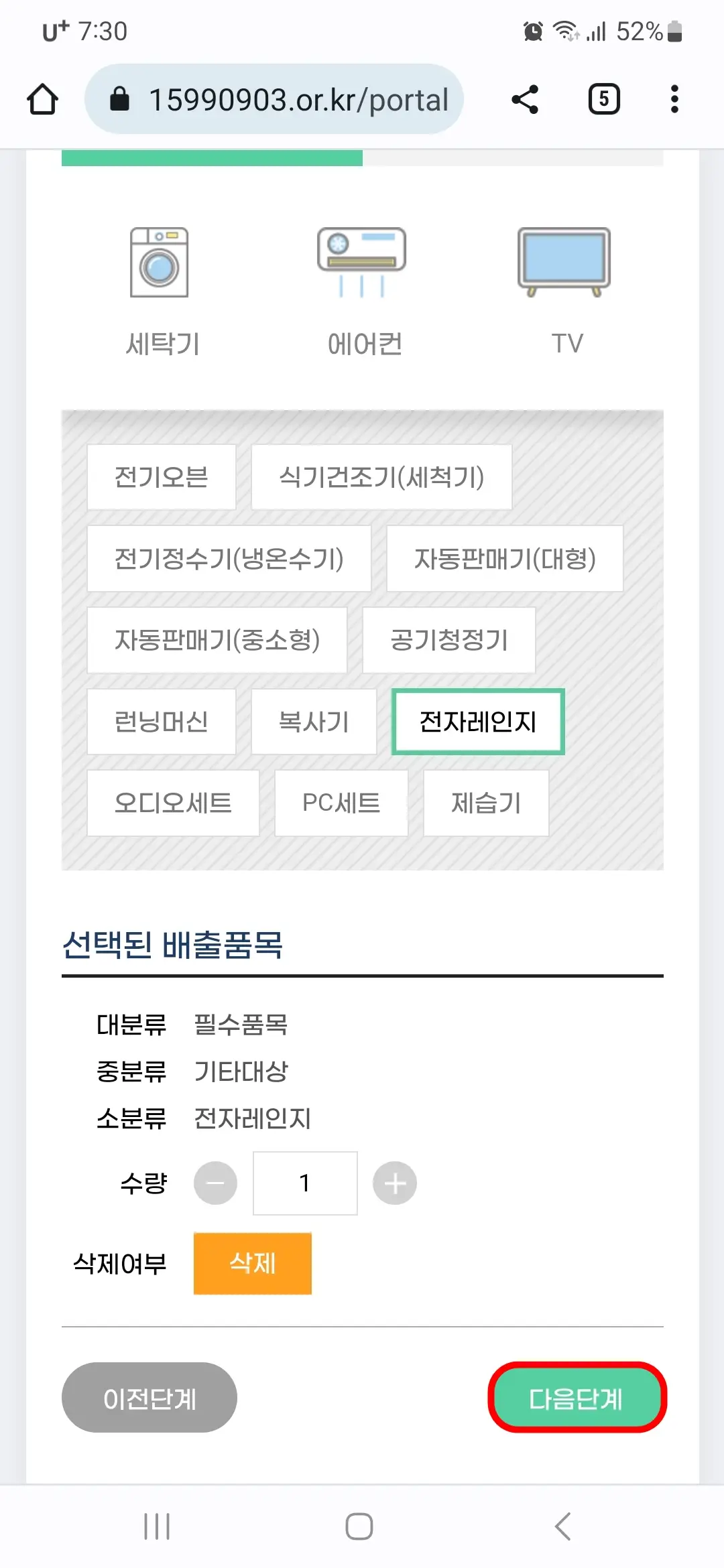Tap the browser home icon
The image size is (724, 1568).
tap(42, 99)
